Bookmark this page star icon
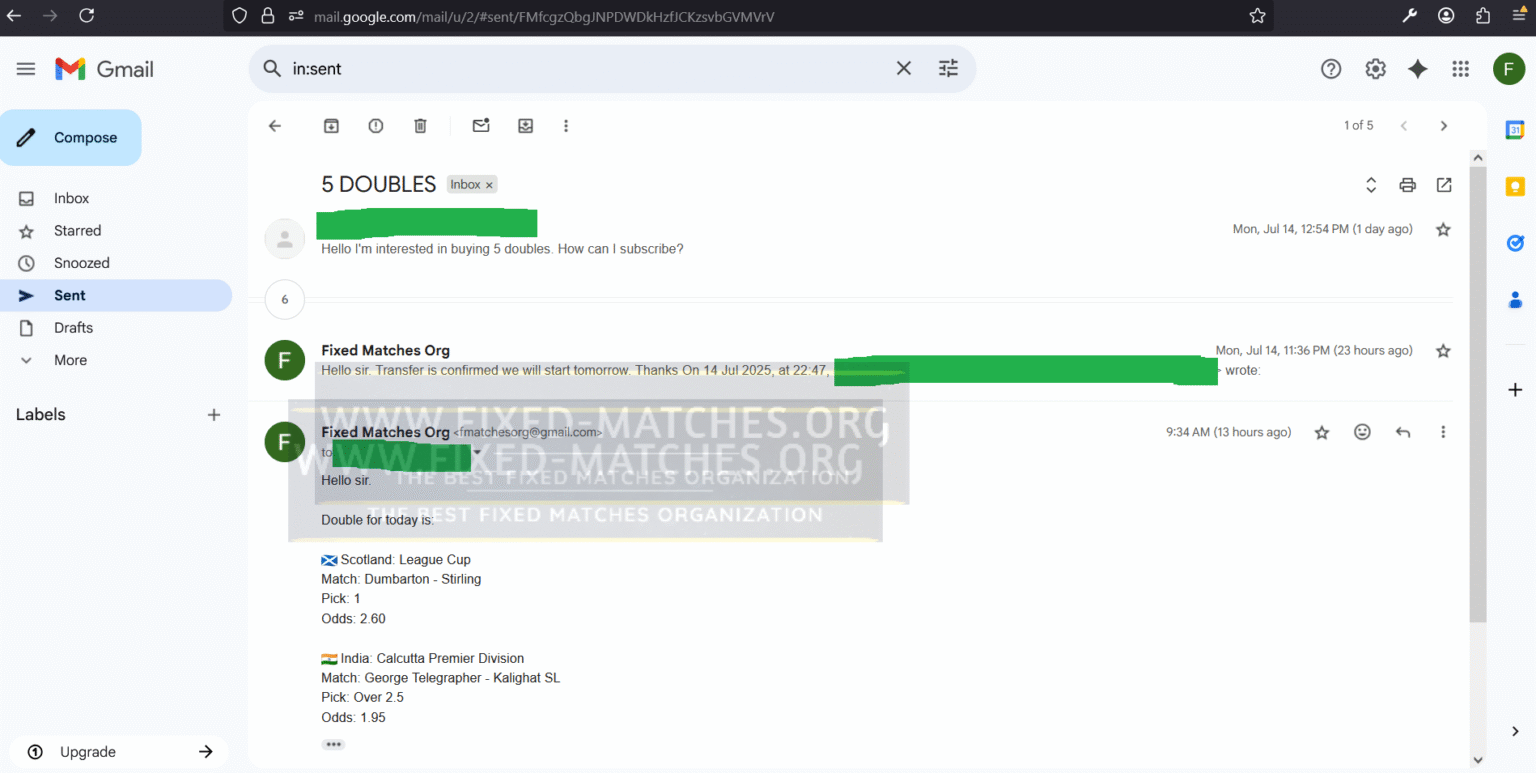 click(x=1257, y=16)
